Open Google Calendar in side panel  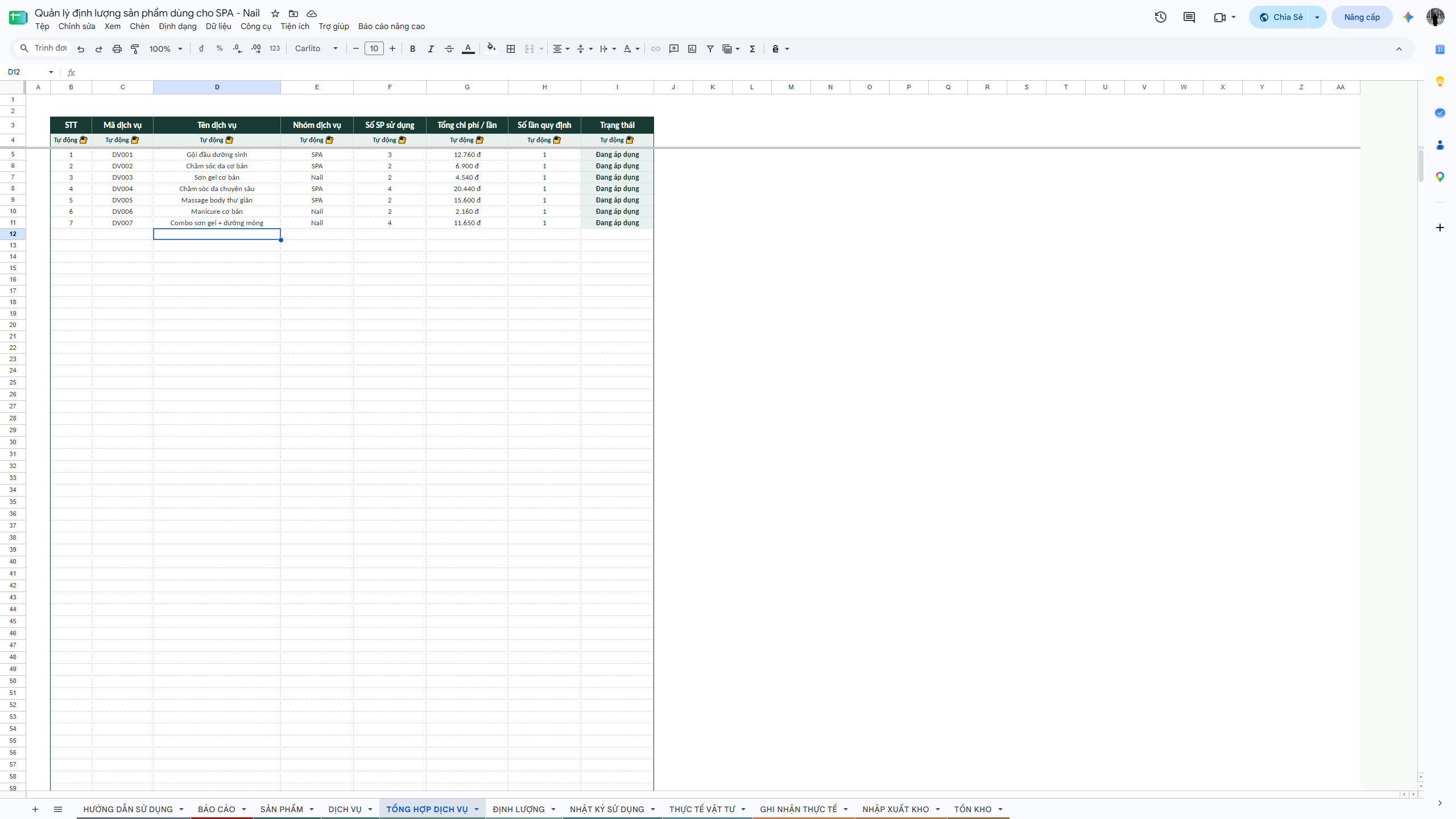pos(1440,49)
